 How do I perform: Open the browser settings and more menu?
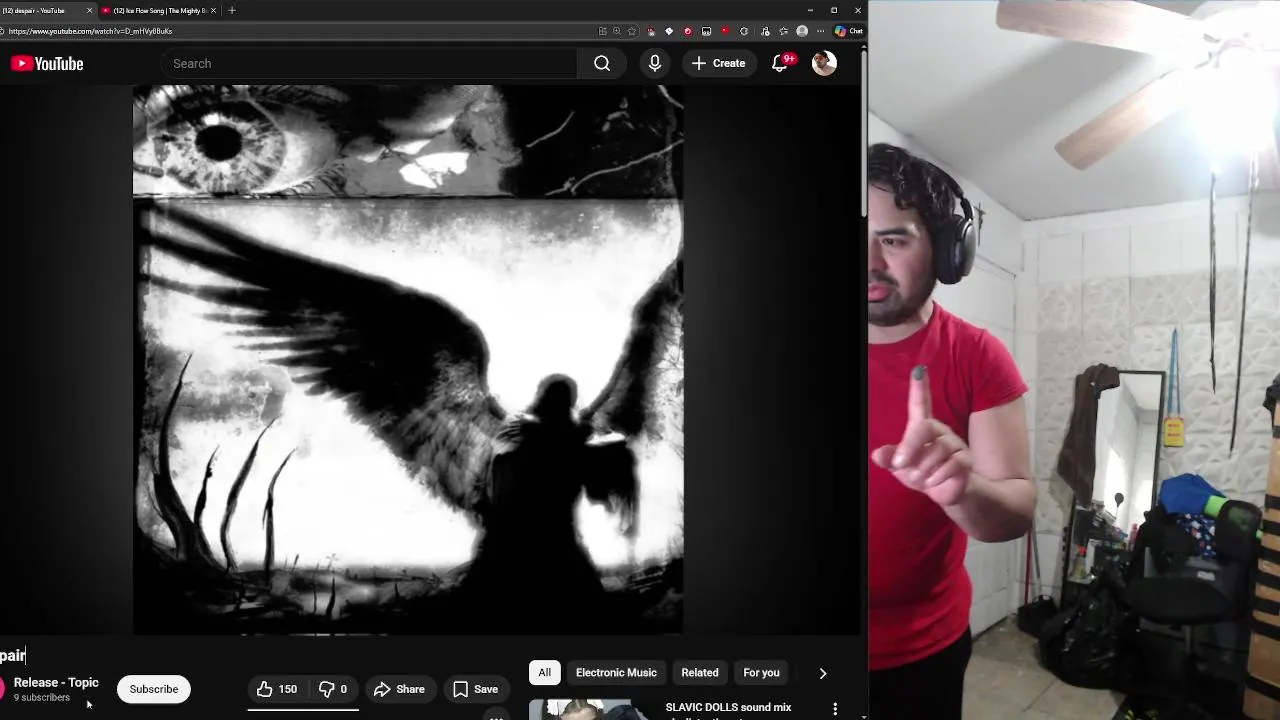point(821,31)
